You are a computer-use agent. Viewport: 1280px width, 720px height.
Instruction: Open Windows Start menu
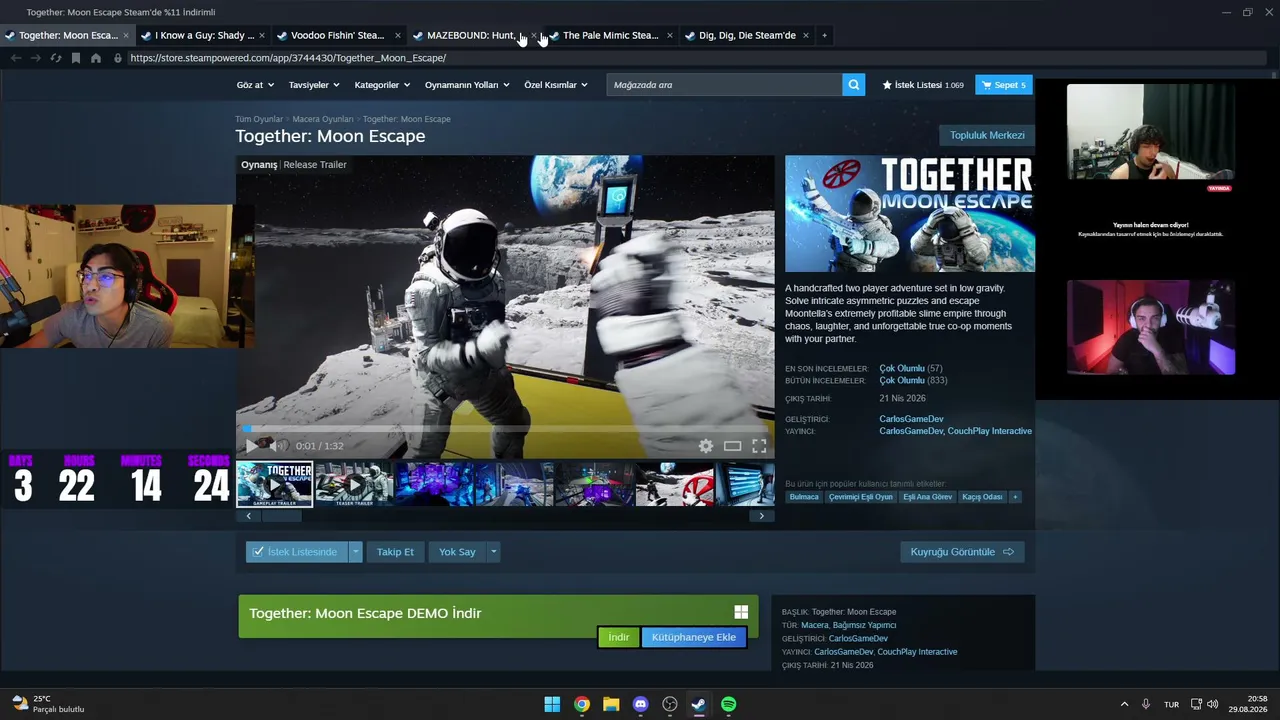tap(552, 704)
